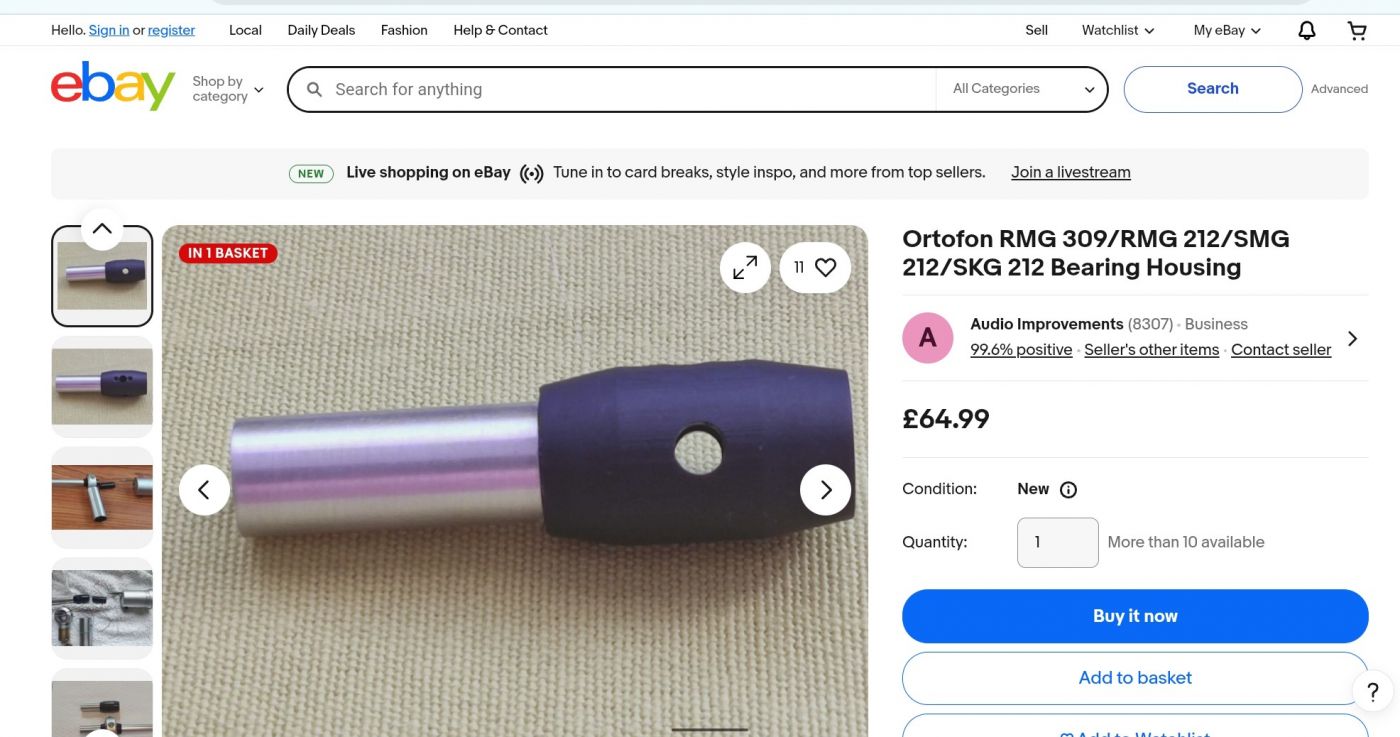
Task: Expand product image to fullscreen
Action: point(745,268)
